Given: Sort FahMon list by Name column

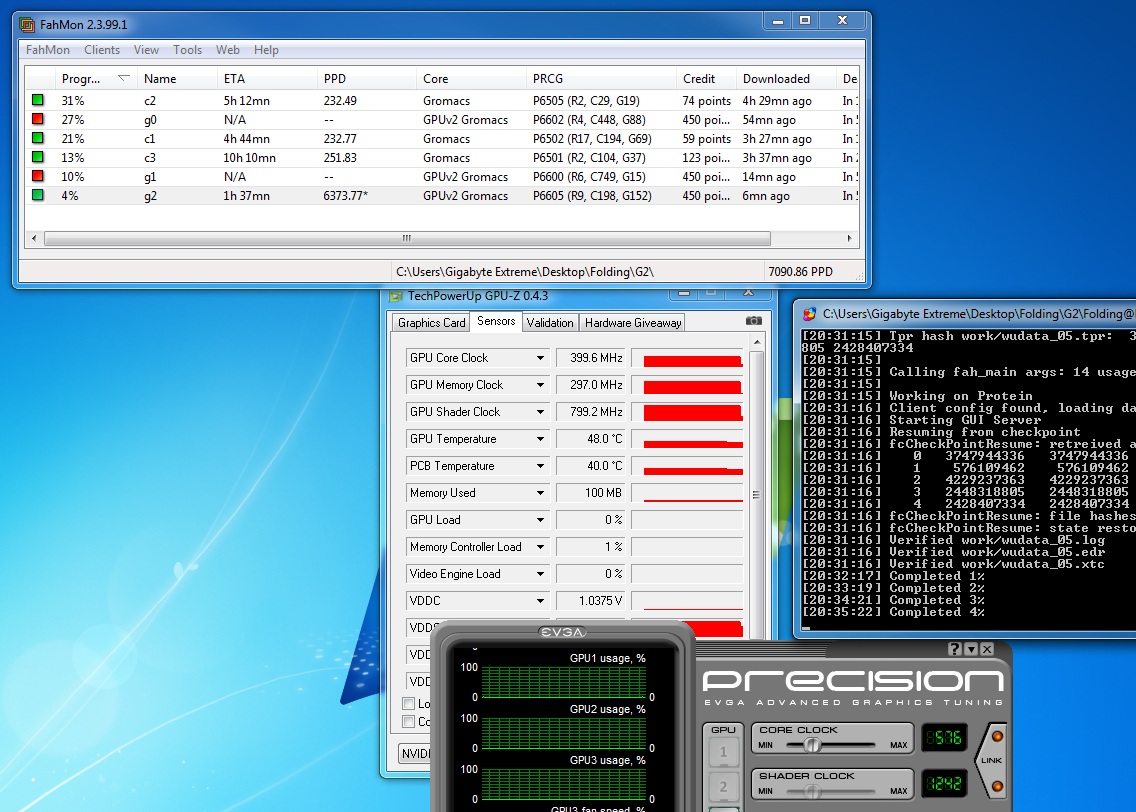Looking at the screenshot, I should [177, 78].
